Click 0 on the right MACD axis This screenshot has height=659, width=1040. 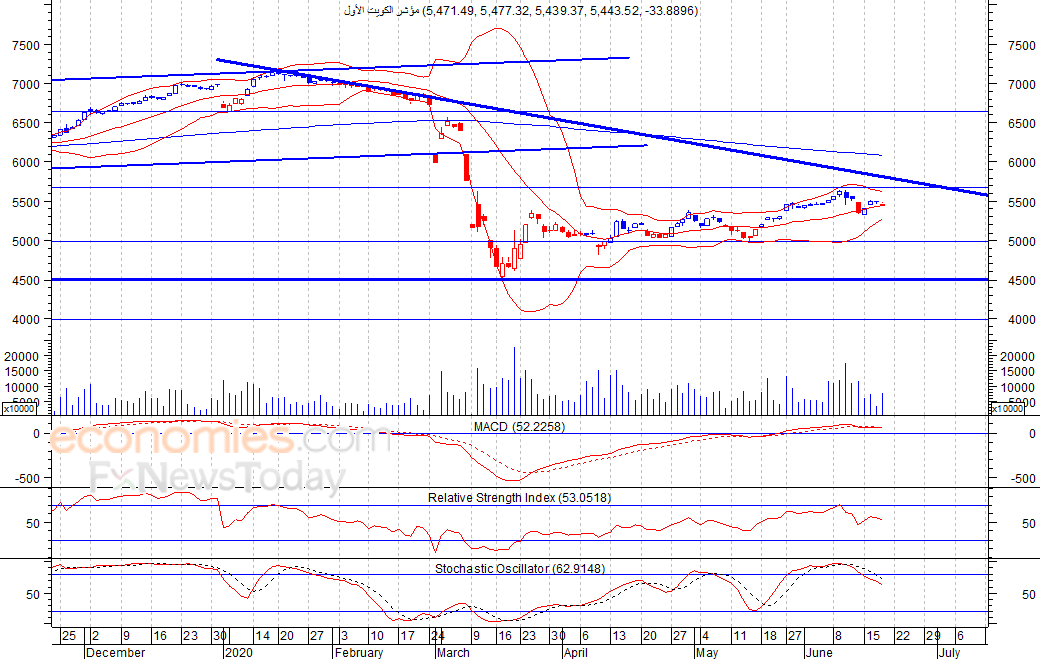click(1032, 434)
